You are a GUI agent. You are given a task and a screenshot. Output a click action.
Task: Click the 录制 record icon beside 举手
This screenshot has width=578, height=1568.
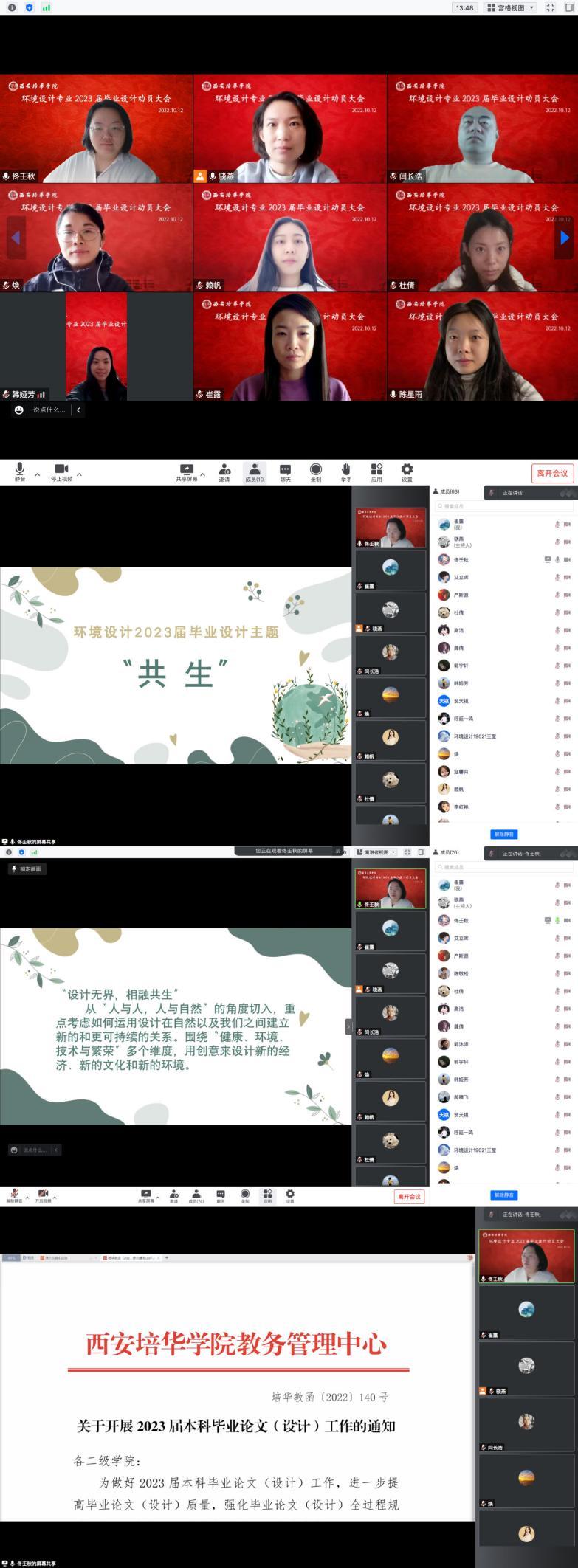pos(315,471)
